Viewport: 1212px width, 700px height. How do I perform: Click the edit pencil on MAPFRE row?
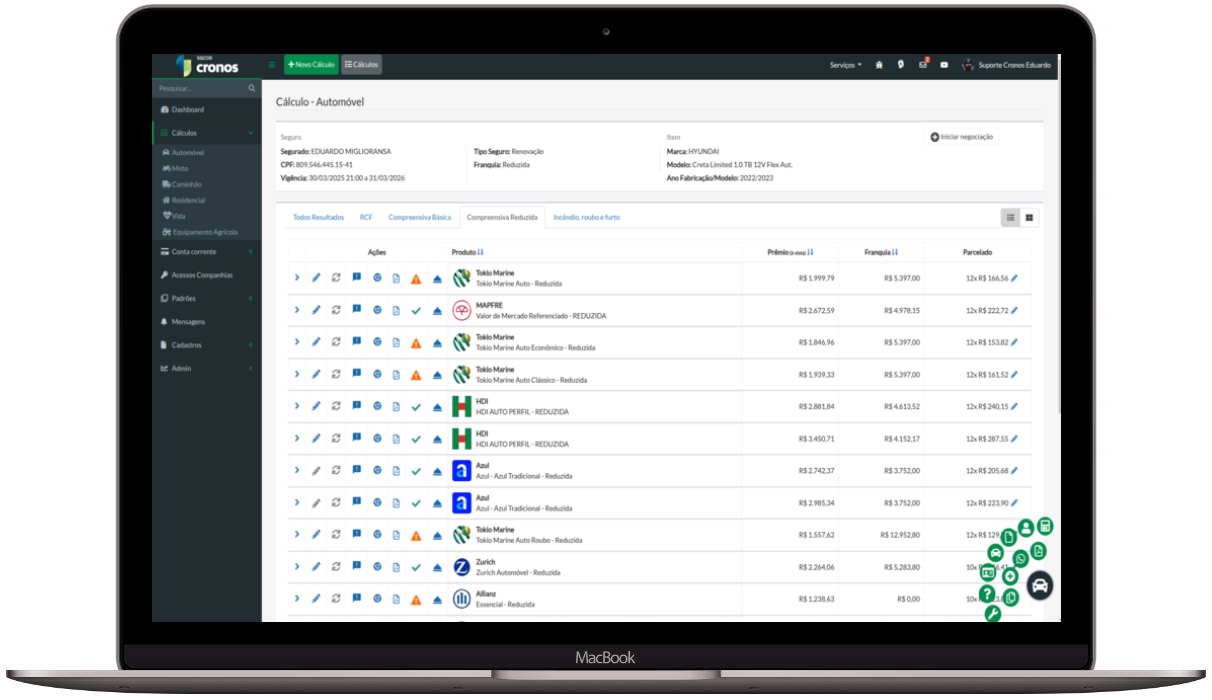[x=316, y=310]
